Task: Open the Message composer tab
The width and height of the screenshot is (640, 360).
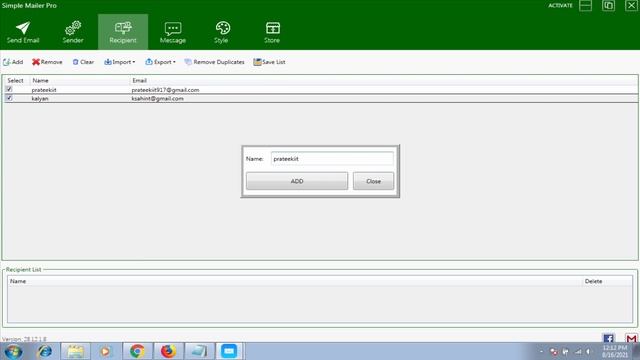Action: pos(173,32)
